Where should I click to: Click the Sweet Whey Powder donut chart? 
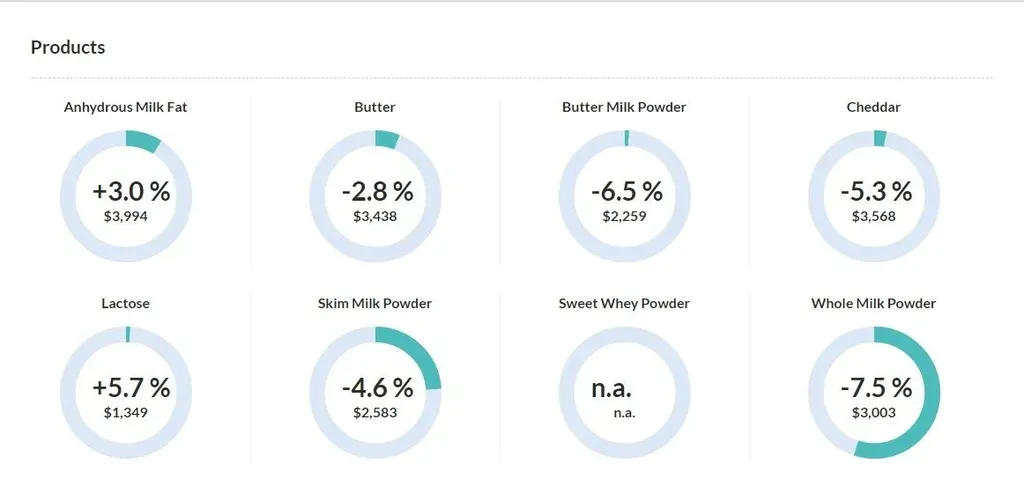pyautogui.click(x=624, y=393)
